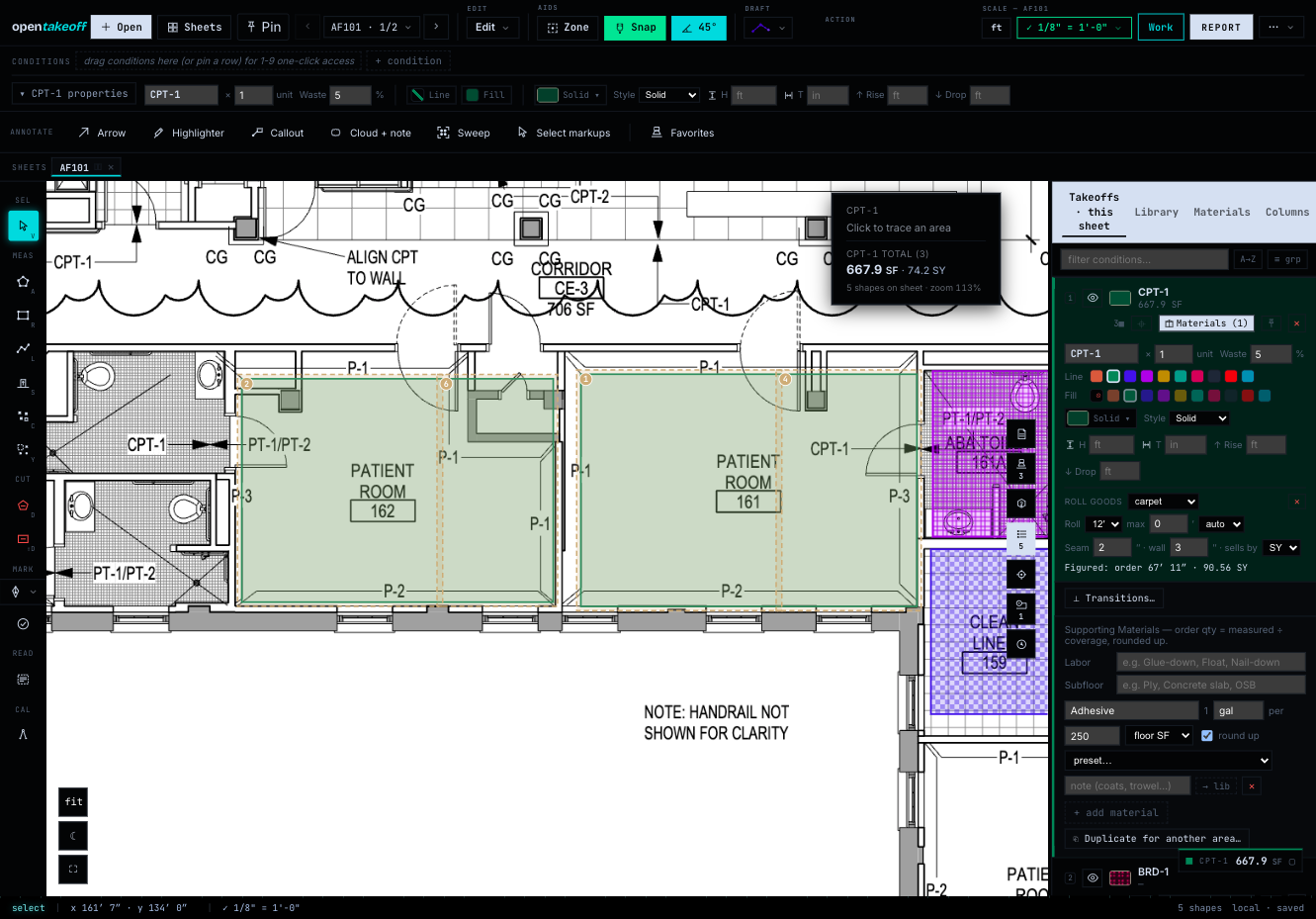The height and width of the screenshot is (919, 1316).
Task: Open the adhesive preset dropdown
Action: click(1168, 761)
